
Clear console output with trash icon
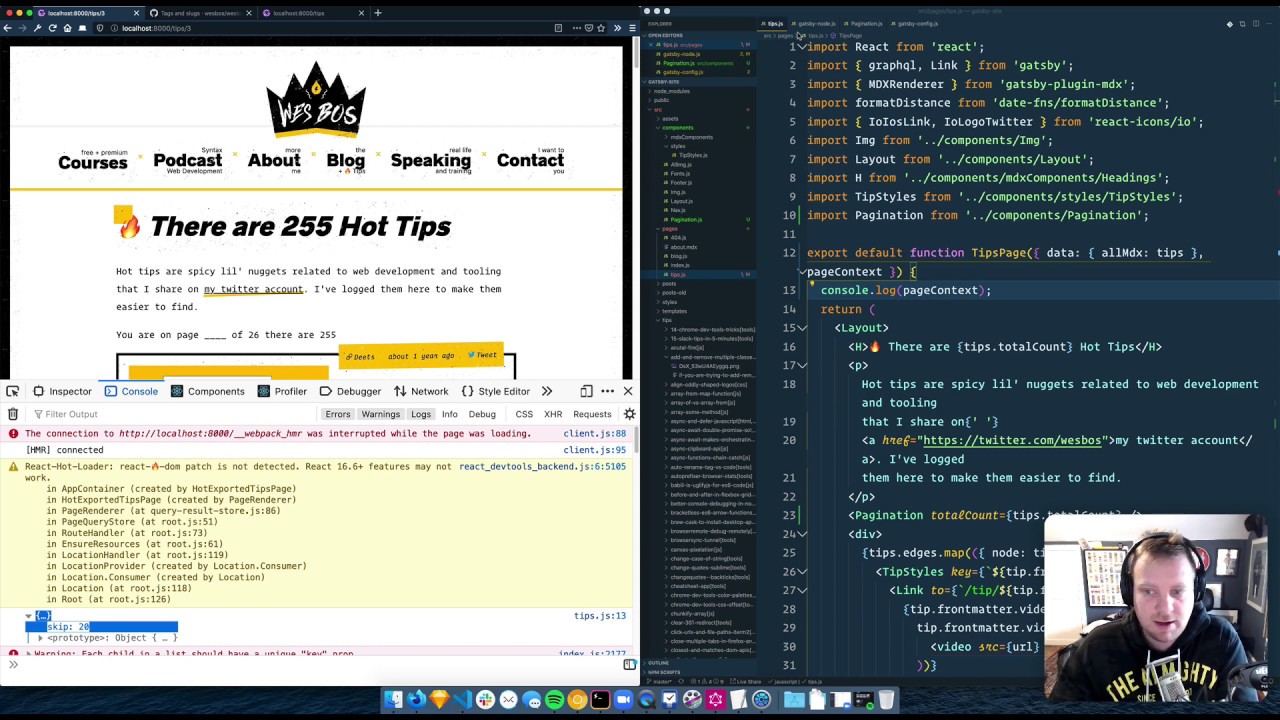13,414
